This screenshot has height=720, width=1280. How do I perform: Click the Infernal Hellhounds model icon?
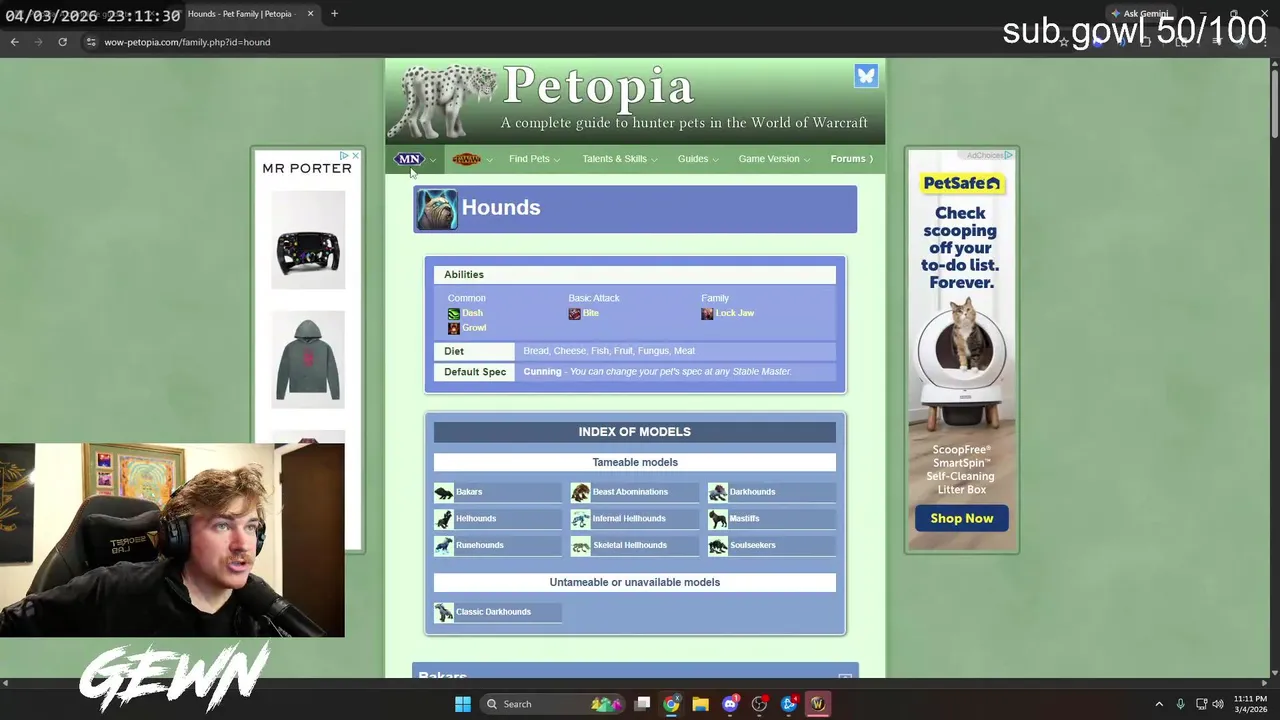click(x=580, y=519)
